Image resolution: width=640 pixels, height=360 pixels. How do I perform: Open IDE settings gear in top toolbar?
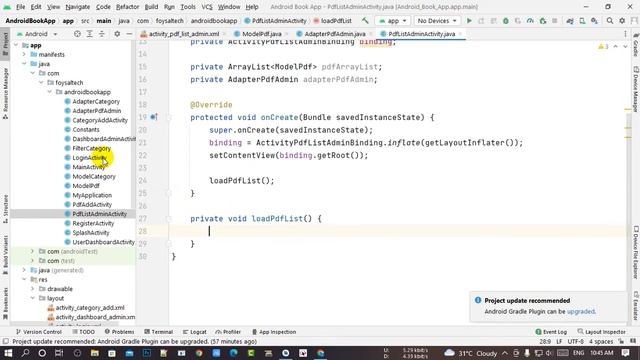(622, 20)
